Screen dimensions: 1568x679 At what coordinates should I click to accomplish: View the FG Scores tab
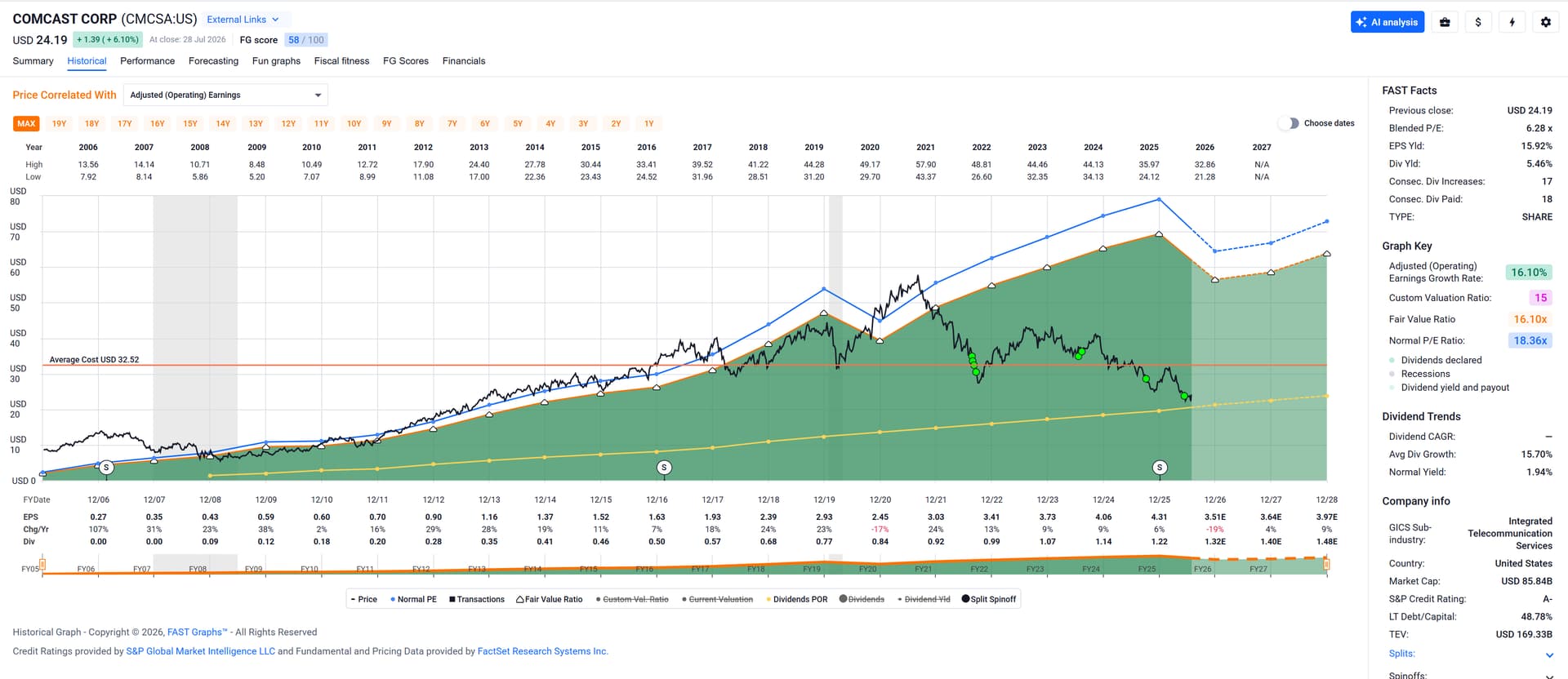(x=406, y=61)
